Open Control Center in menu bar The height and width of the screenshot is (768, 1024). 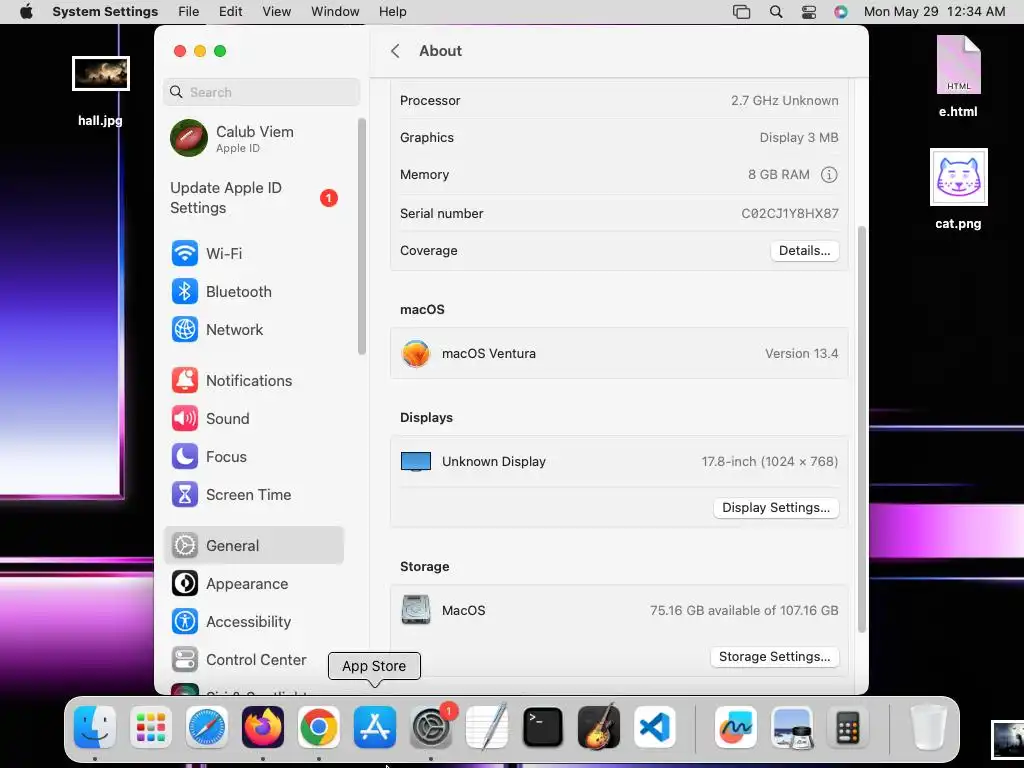[x=808, y=12]
